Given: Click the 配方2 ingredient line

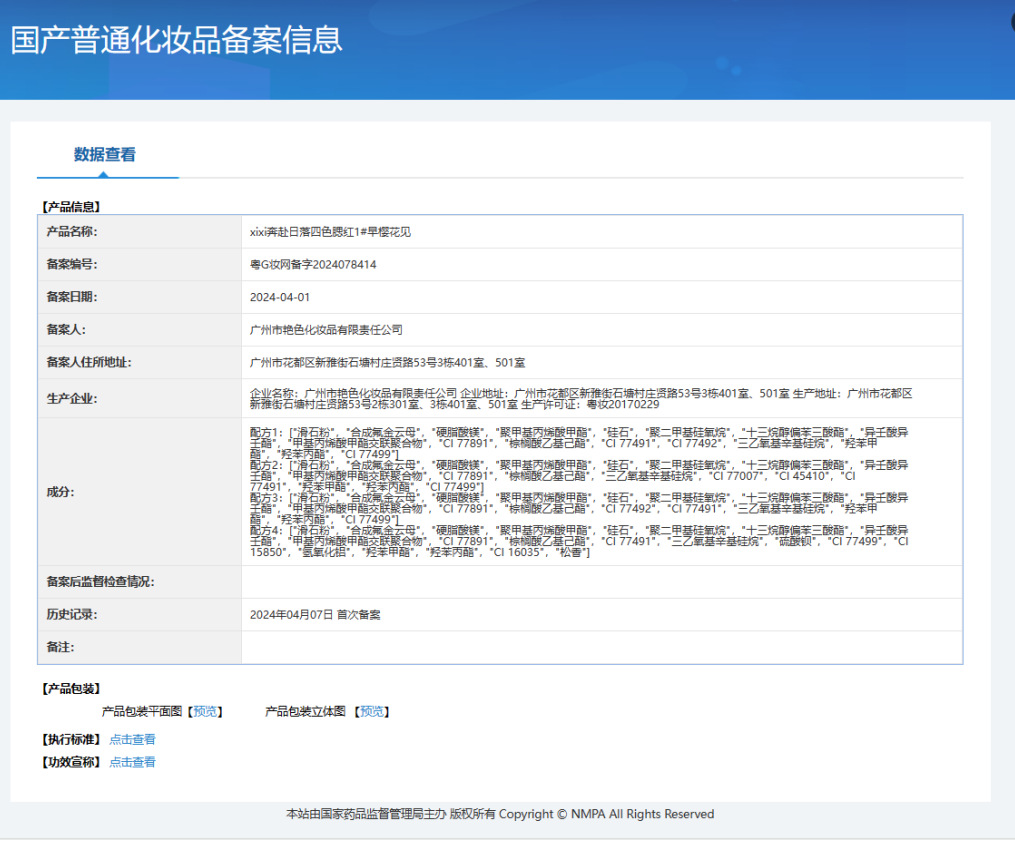Looking at the screenshot, I should pos(579,476).
